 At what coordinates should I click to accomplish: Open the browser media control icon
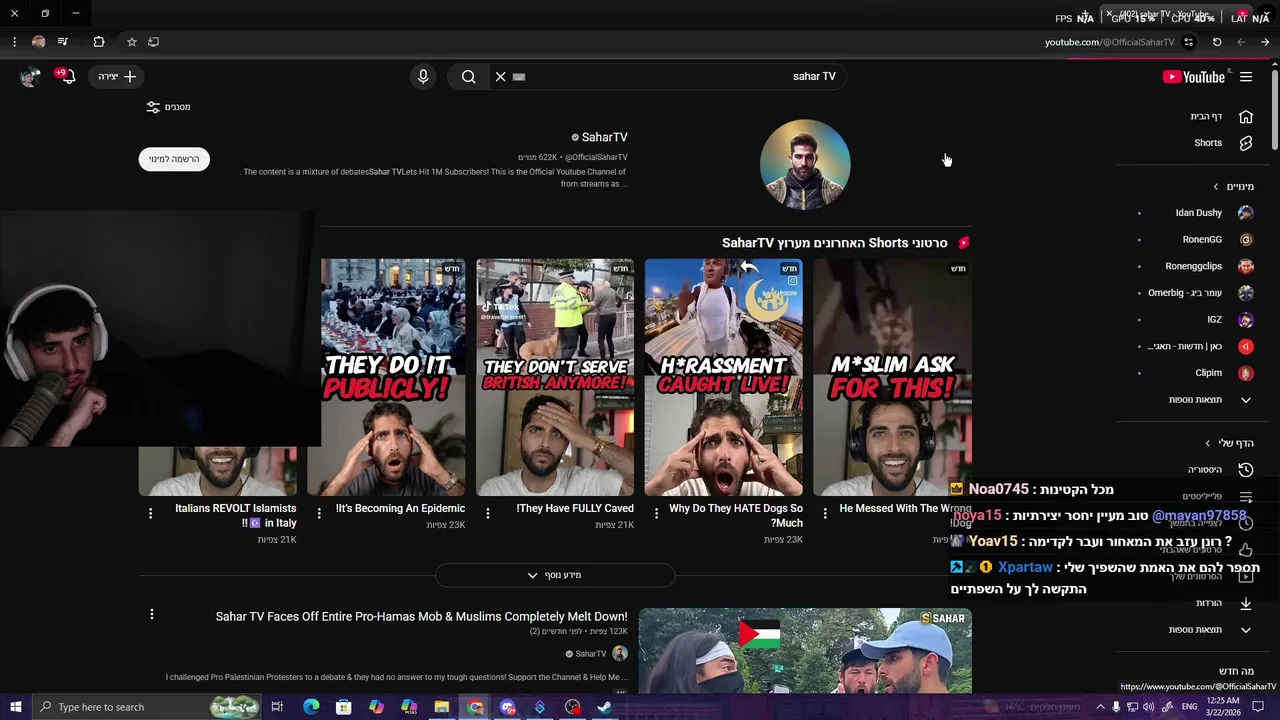pos(63,42)
